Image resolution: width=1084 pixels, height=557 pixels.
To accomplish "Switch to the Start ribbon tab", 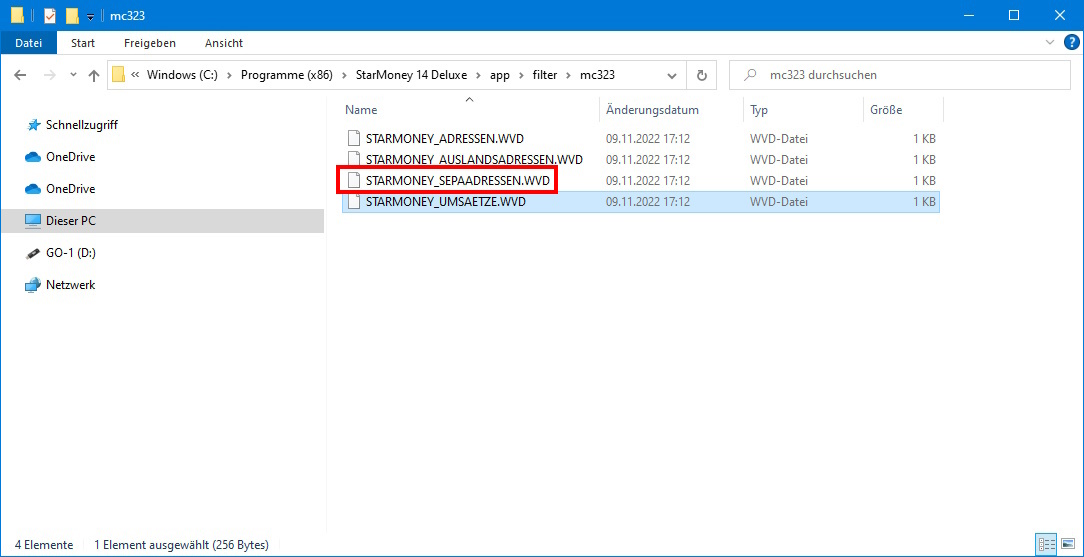I will point(83,43).
